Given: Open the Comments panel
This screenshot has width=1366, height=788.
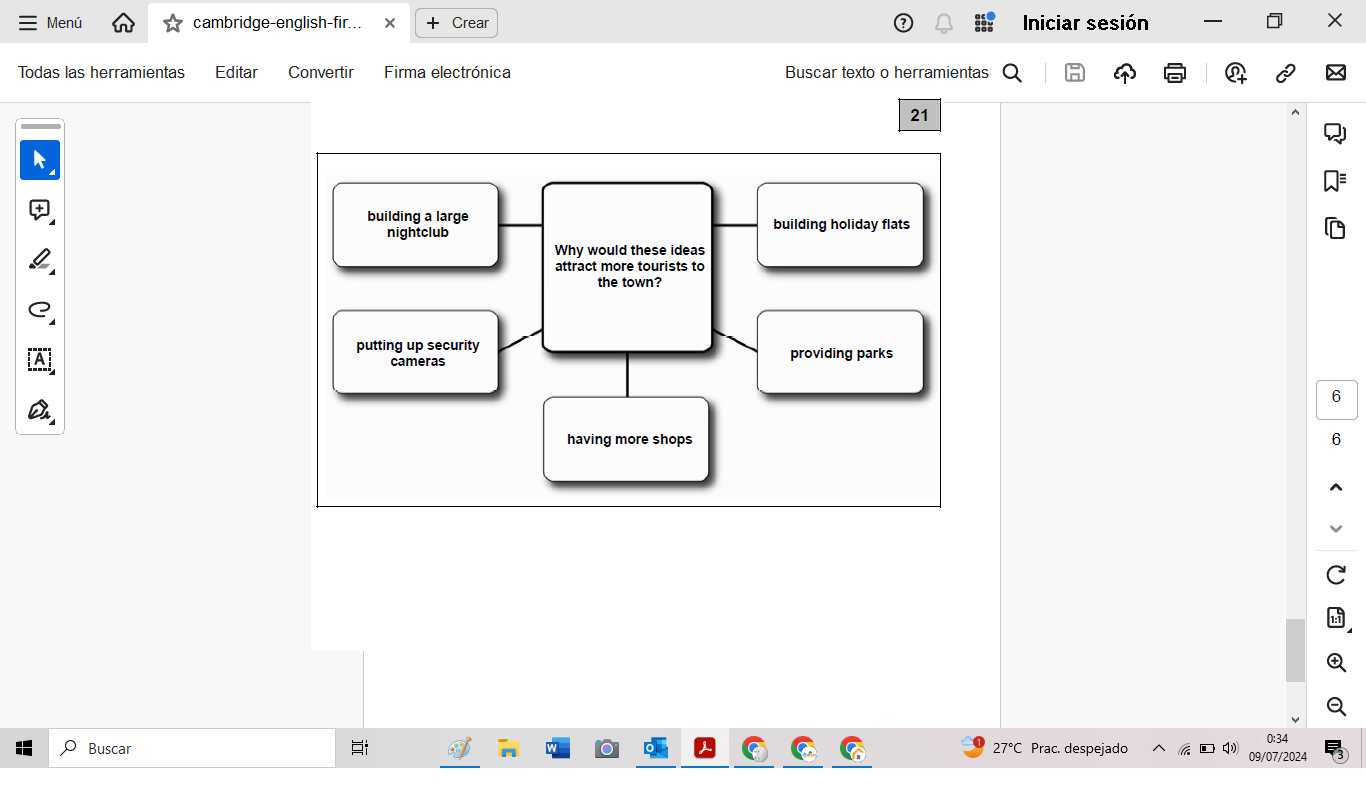Looking at the screenshot, I should pos(1336,132).
